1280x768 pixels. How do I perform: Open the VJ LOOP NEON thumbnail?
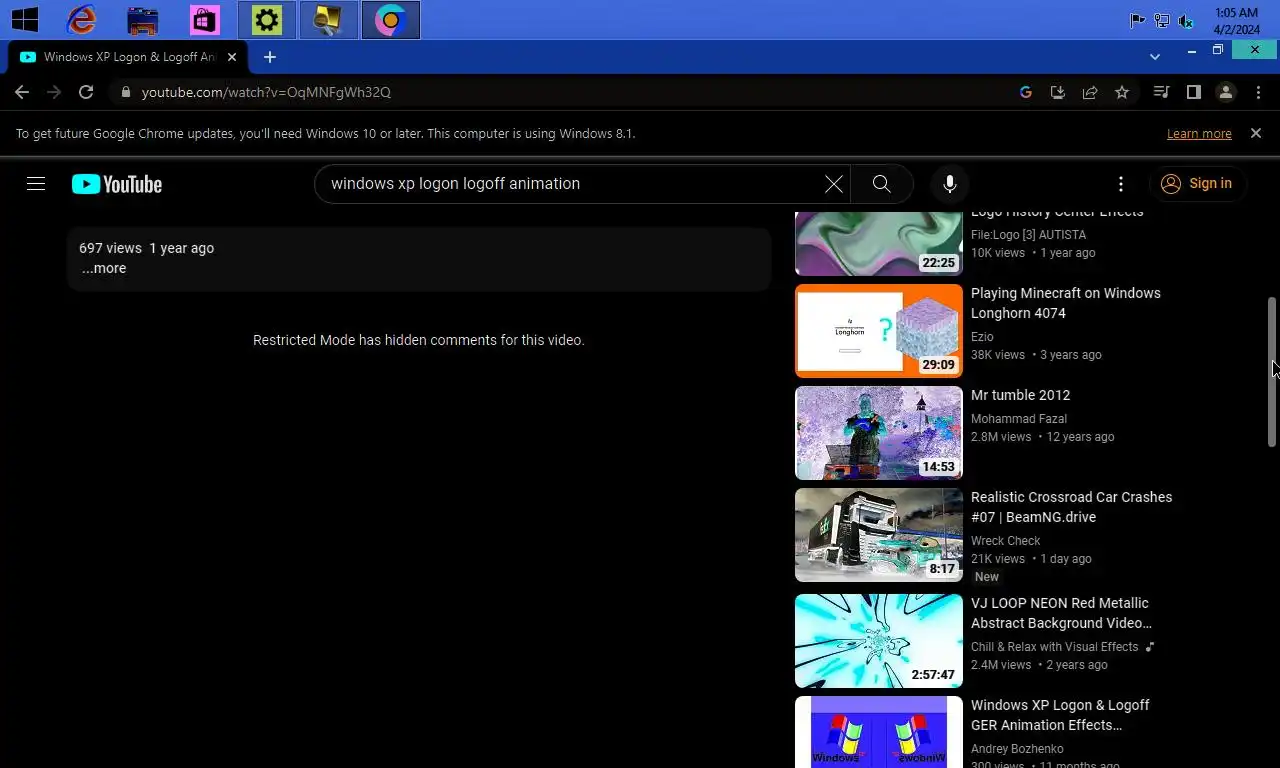pos(878,641)
